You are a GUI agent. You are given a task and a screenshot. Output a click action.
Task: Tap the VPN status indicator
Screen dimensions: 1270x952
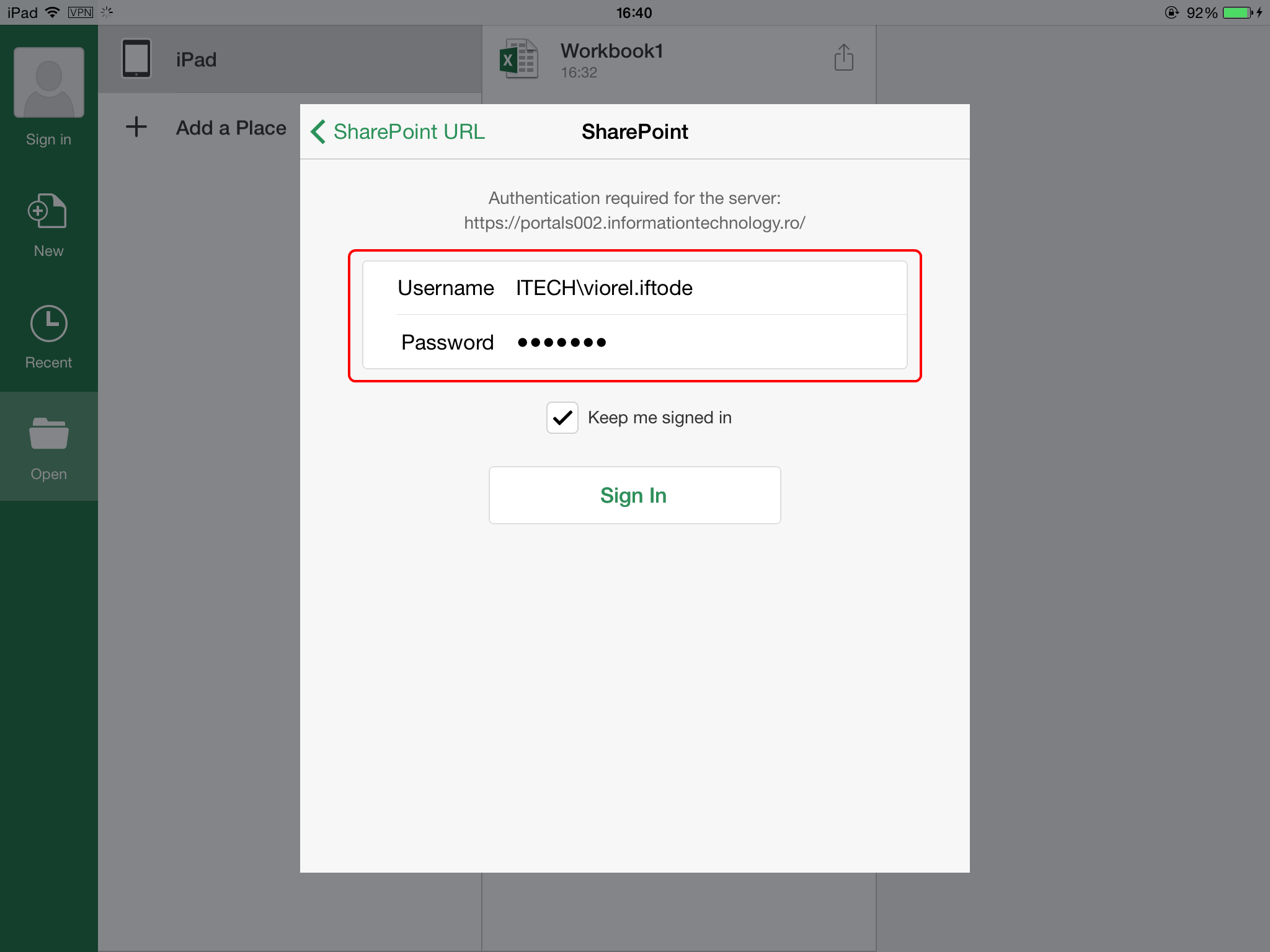click(81, 12)
